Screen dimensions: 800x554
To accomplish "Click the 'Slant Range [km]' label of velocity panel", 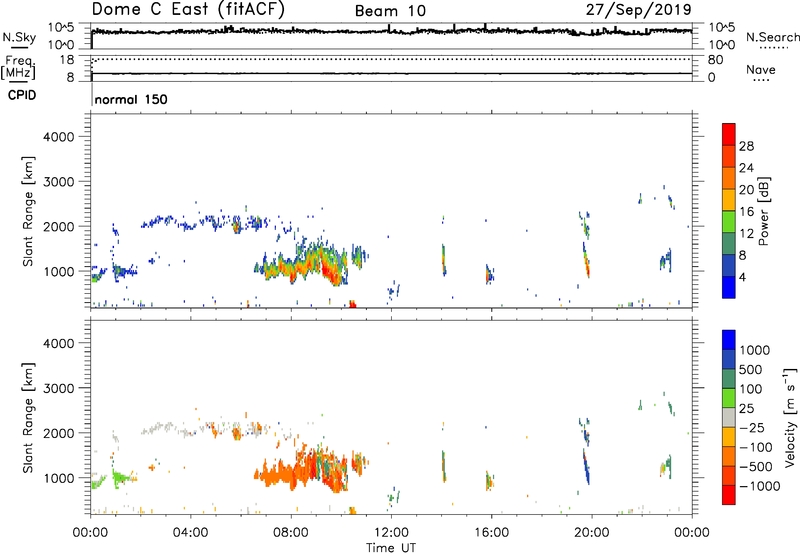I will (28, 418).
